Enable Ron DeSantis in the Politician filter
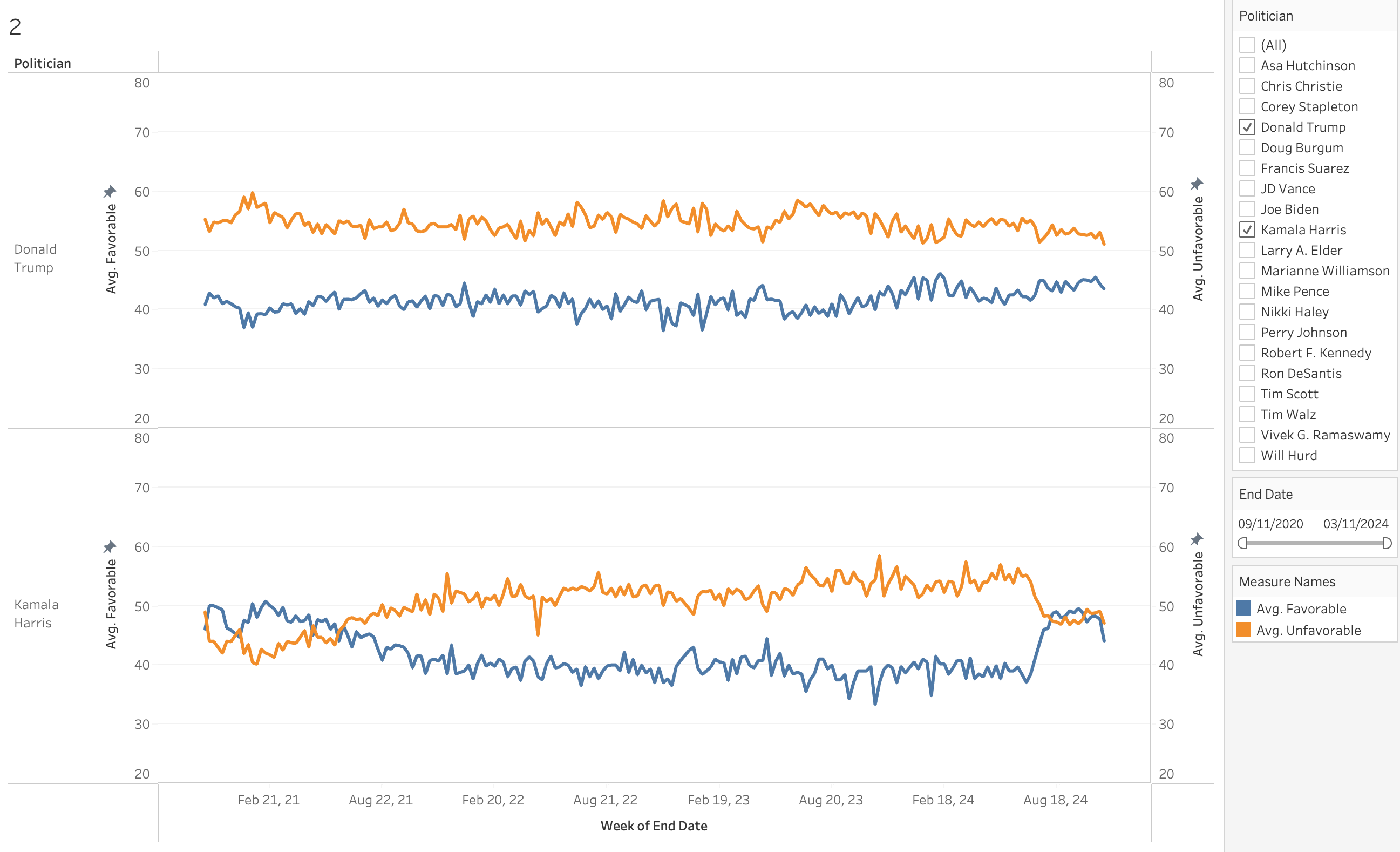The image size is (1400, 852). point(1247,374)
